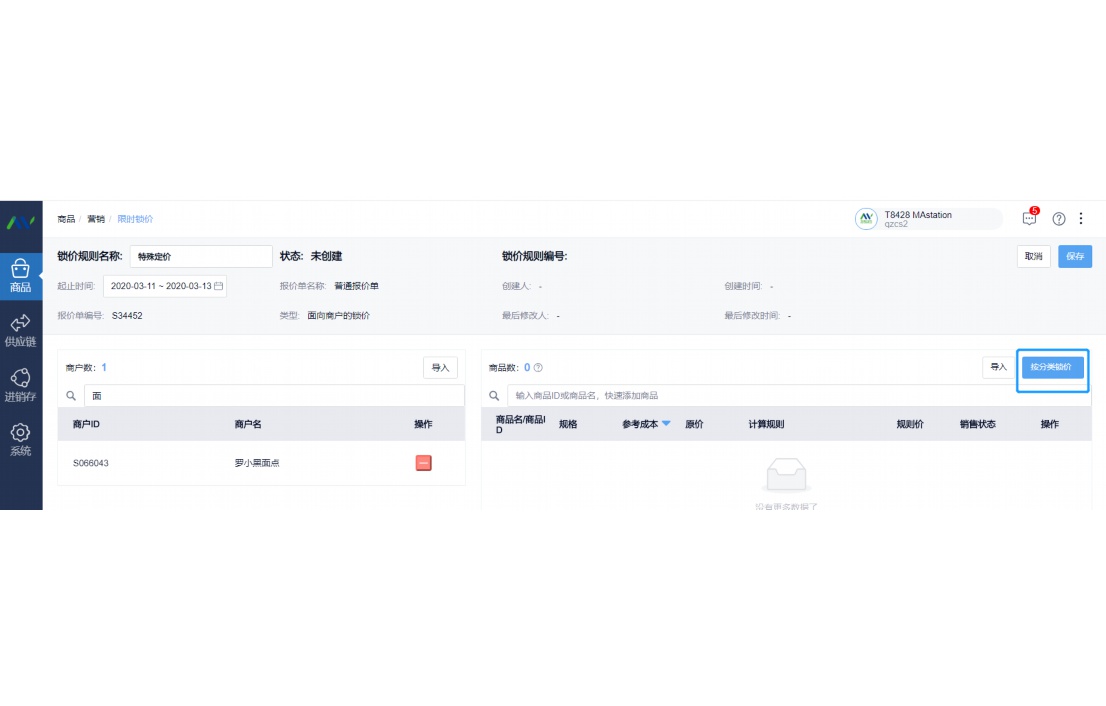1106x706 pixels.
Task: Remove merchant 罗小黑面点 with red minus
Action: (423, 463)
